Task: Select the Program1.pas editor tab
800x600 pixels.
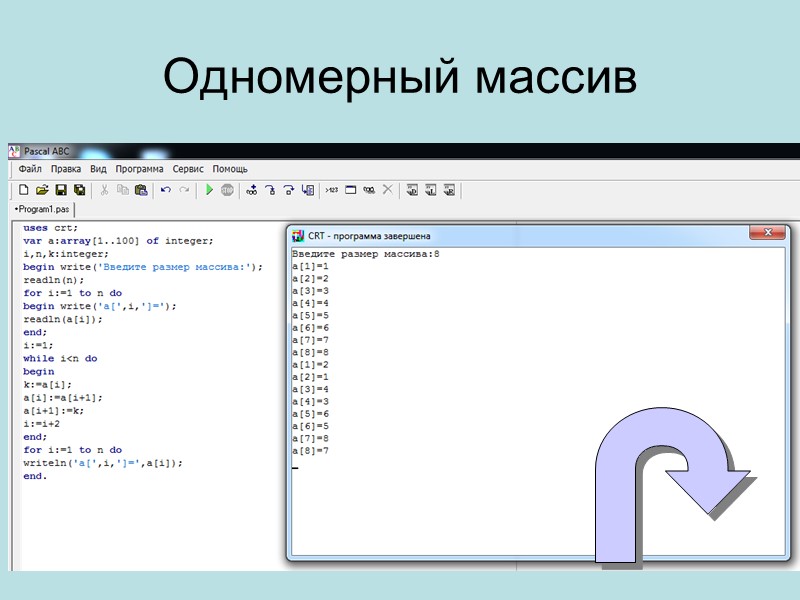Action: pos(45,211)
